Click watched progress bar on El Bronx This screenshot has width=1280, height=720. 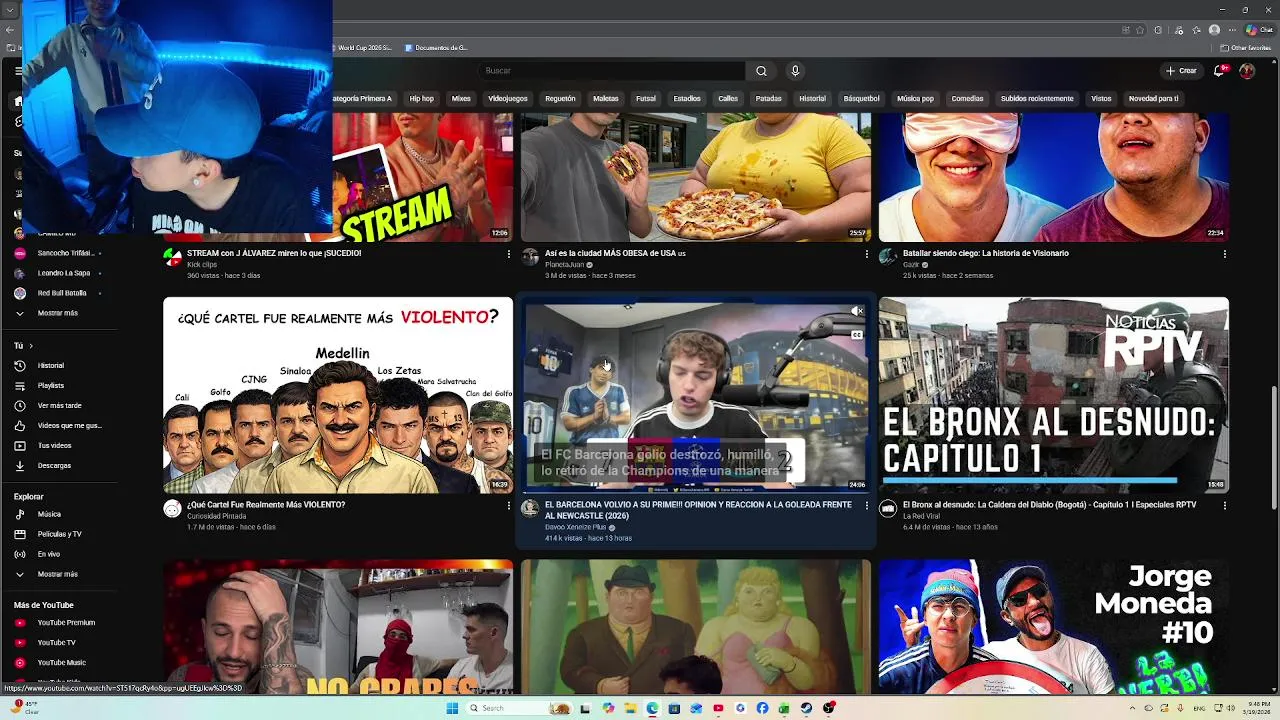click(x=1028, y=480)
